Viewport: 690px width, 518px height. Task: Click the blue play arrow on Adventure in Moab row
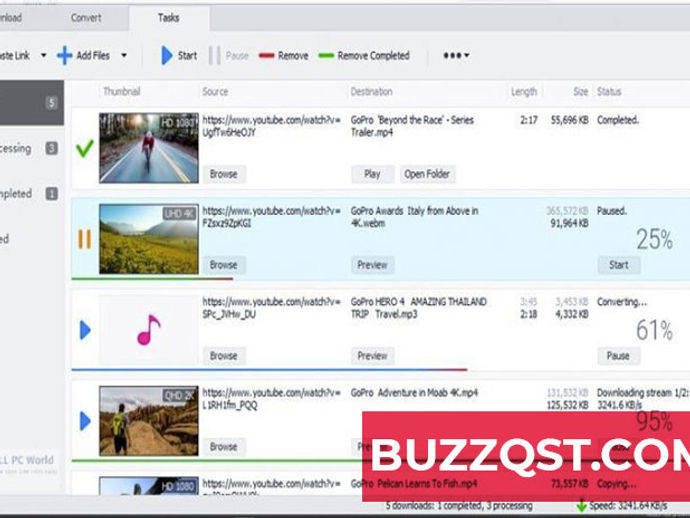85,421
